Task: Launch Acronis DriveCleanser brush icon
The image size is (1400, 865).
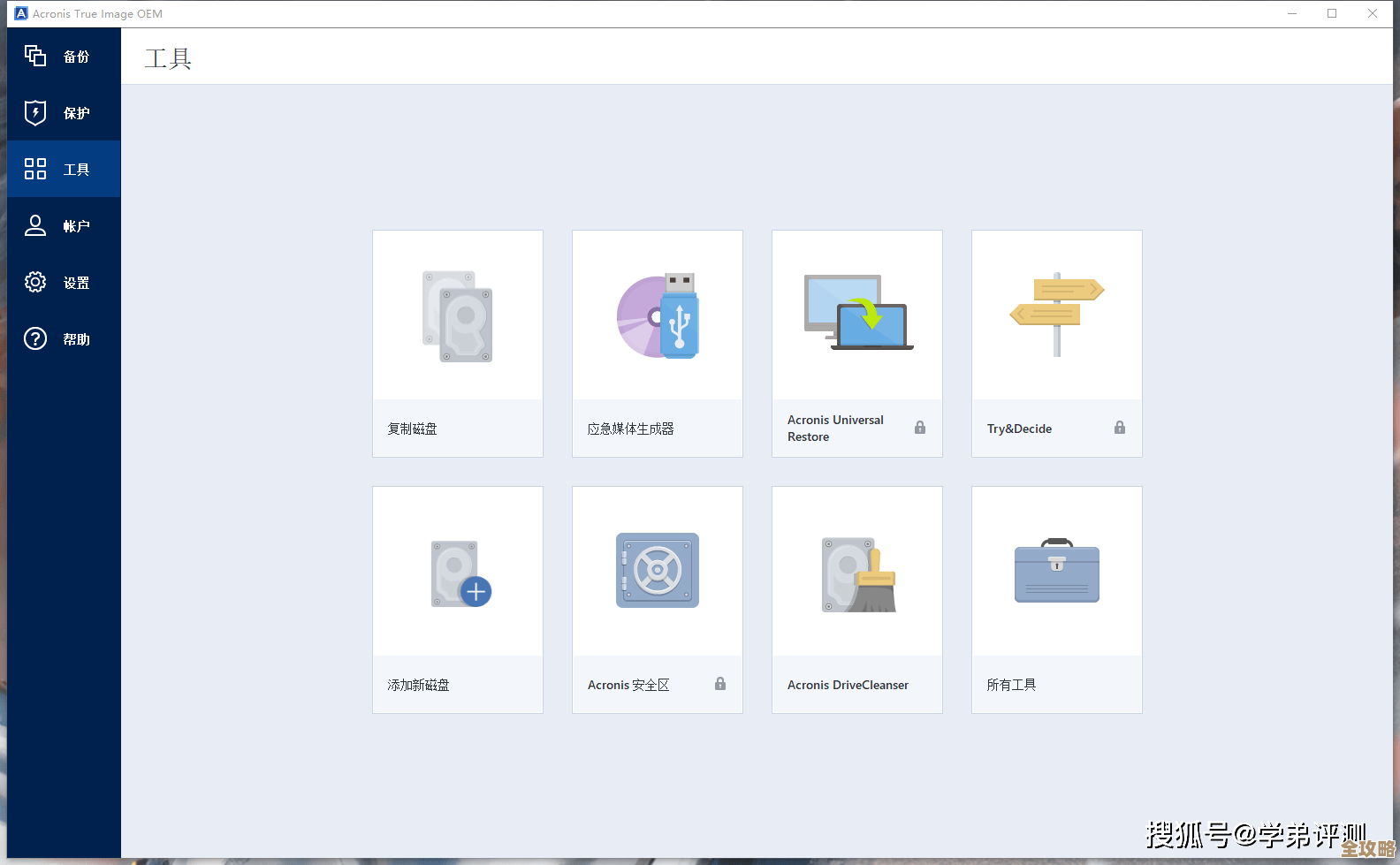Action: click(858, 574)
